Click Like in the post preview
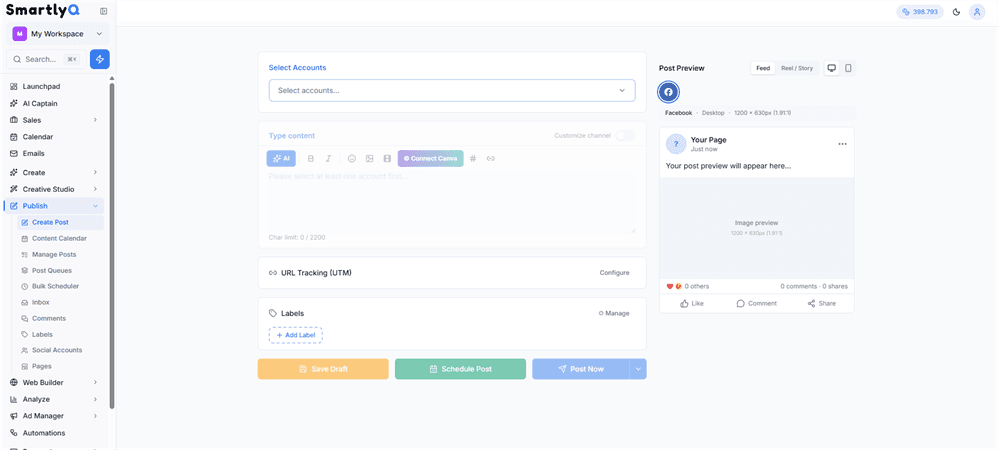The image size is (998, 450). pyautogui.click(x=692, y=304)
